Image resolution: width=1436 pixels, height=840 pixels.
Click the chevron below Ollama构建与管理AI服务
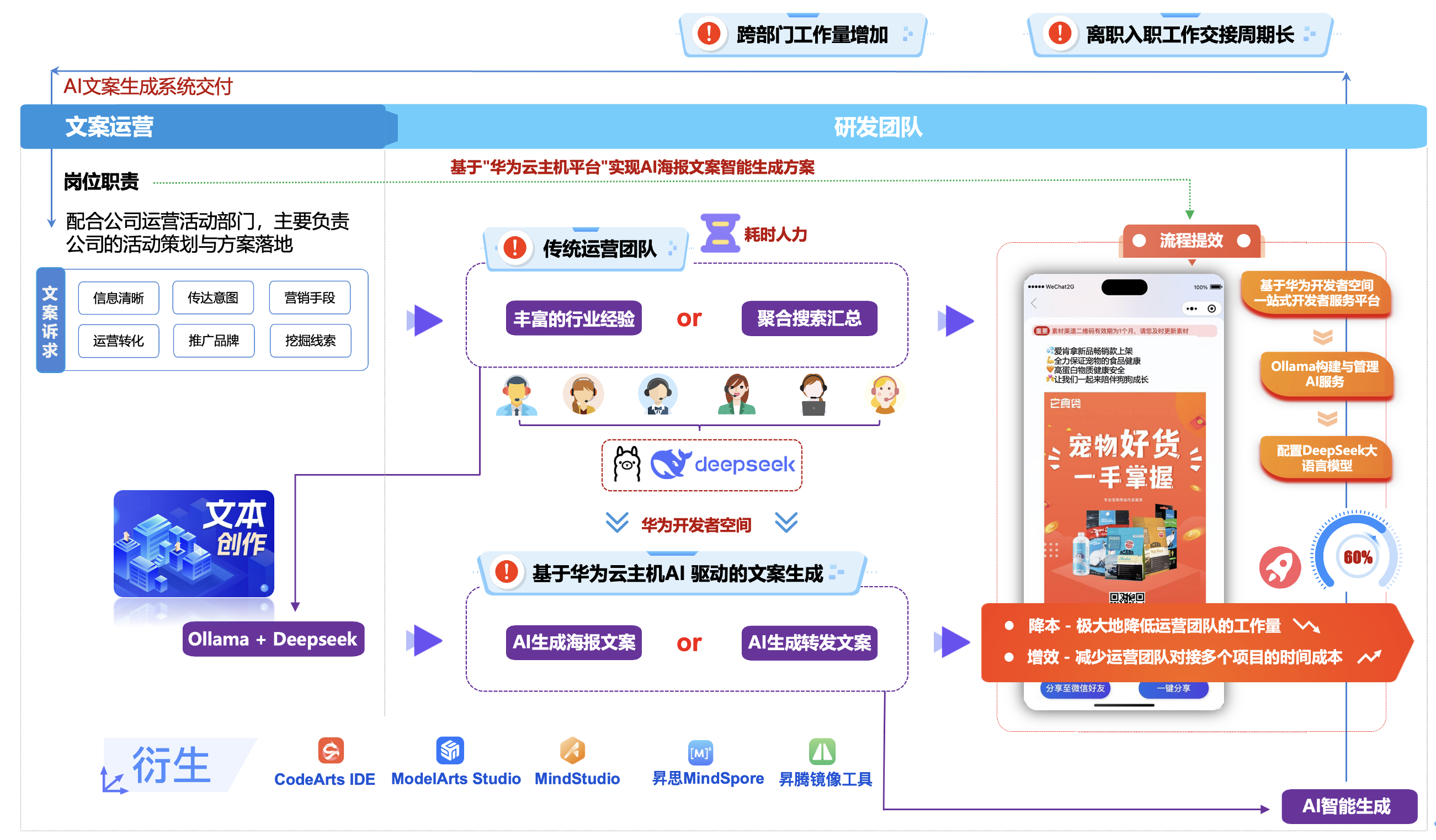pyautogui.click(x=1327, y=419)
